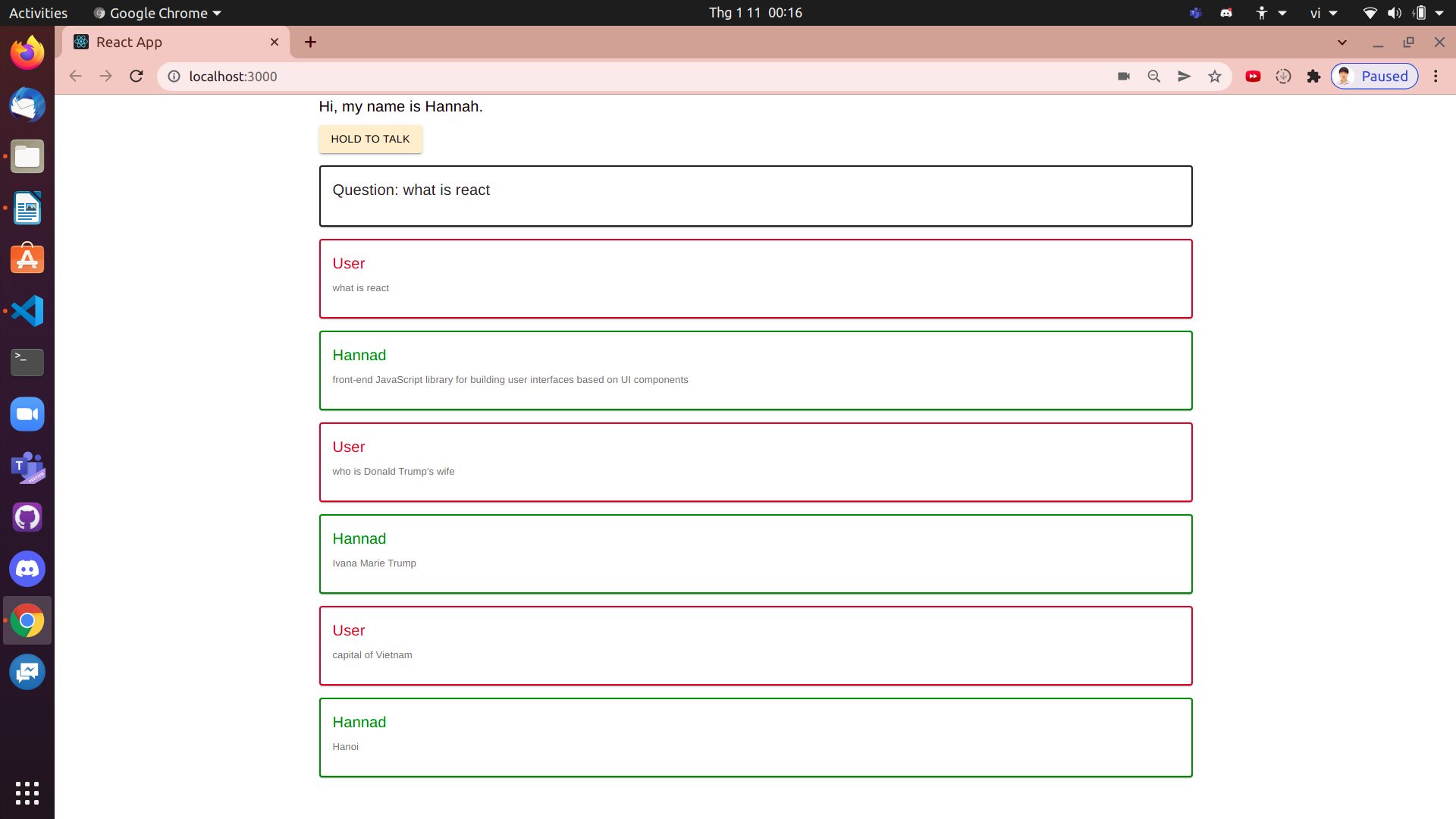Launch Visual Studio Code from the dock
Image resolution: width=1456 pixels, height=819 pixels.
click(27, 310)
